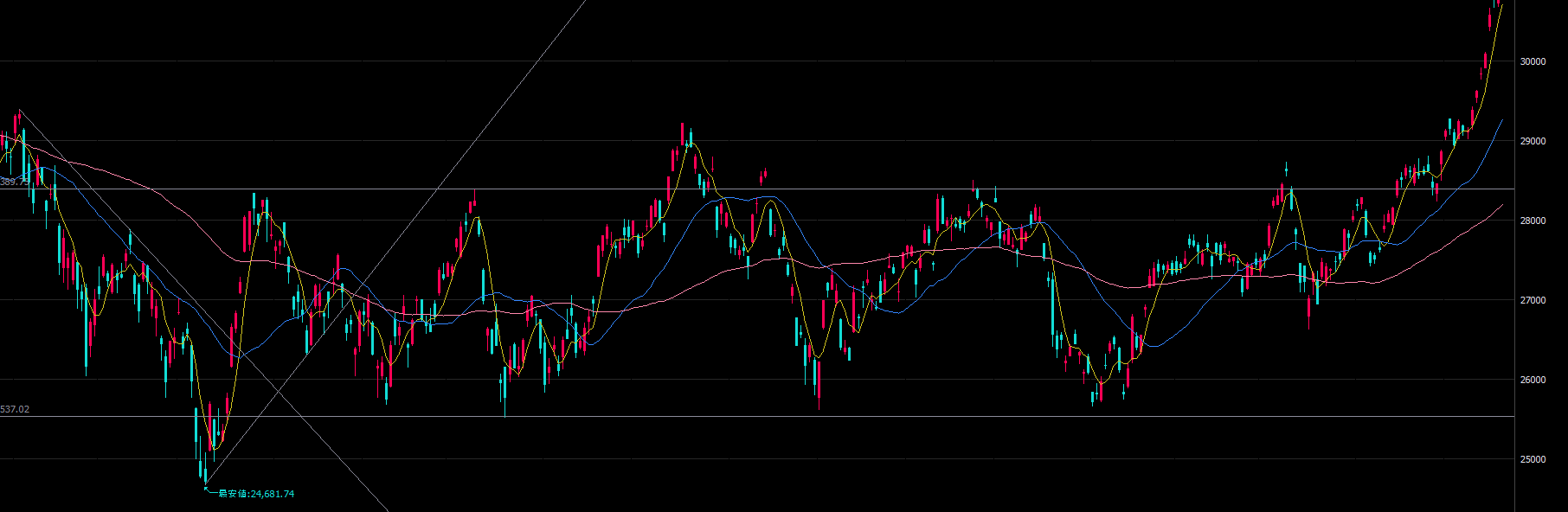Click the 389.7 upper line price label
The height and width of the screenshot is (512, 1568).
pos(13,182)
